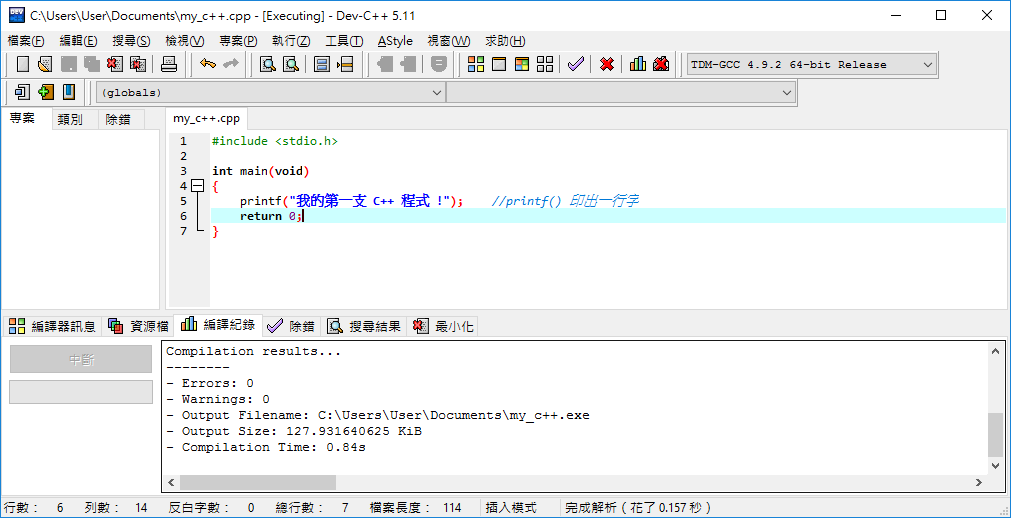Open the 編輯(E) menu

pos(79,41)
